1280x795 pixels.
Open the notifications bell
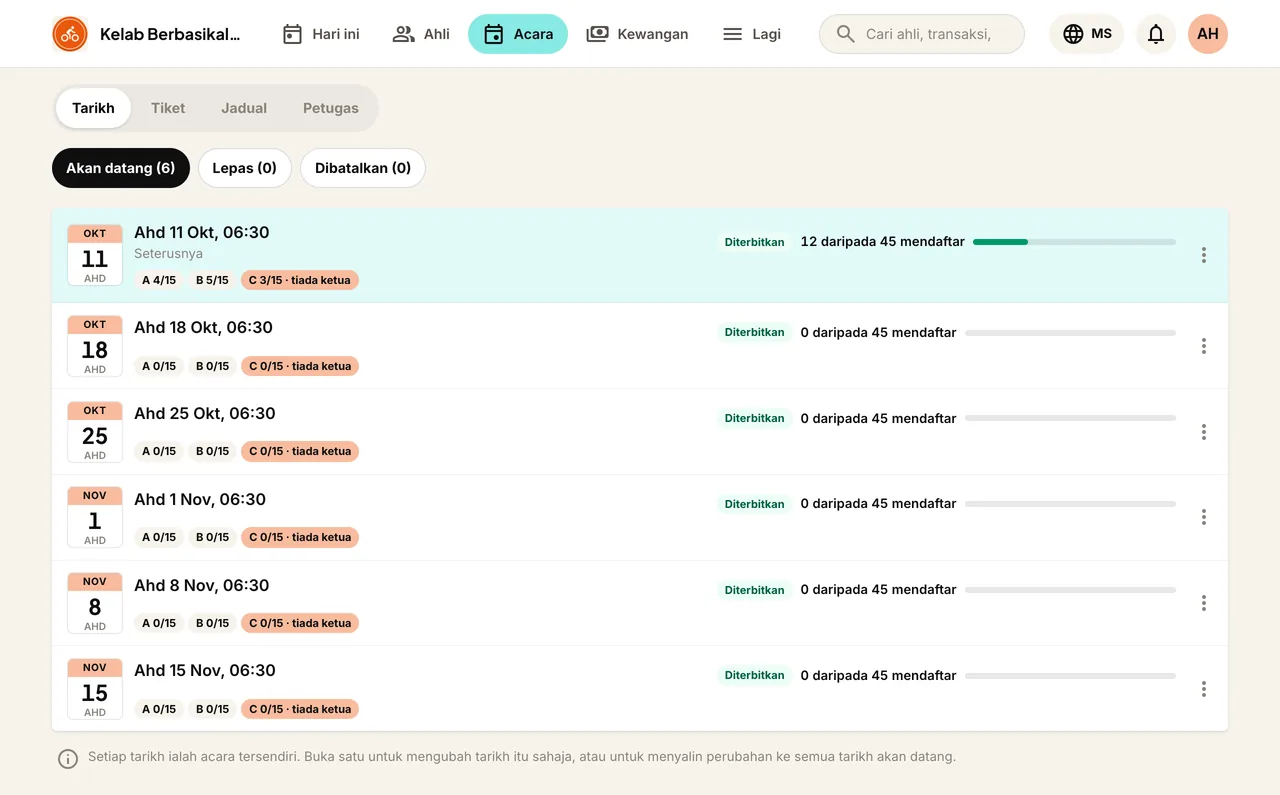1156,34
